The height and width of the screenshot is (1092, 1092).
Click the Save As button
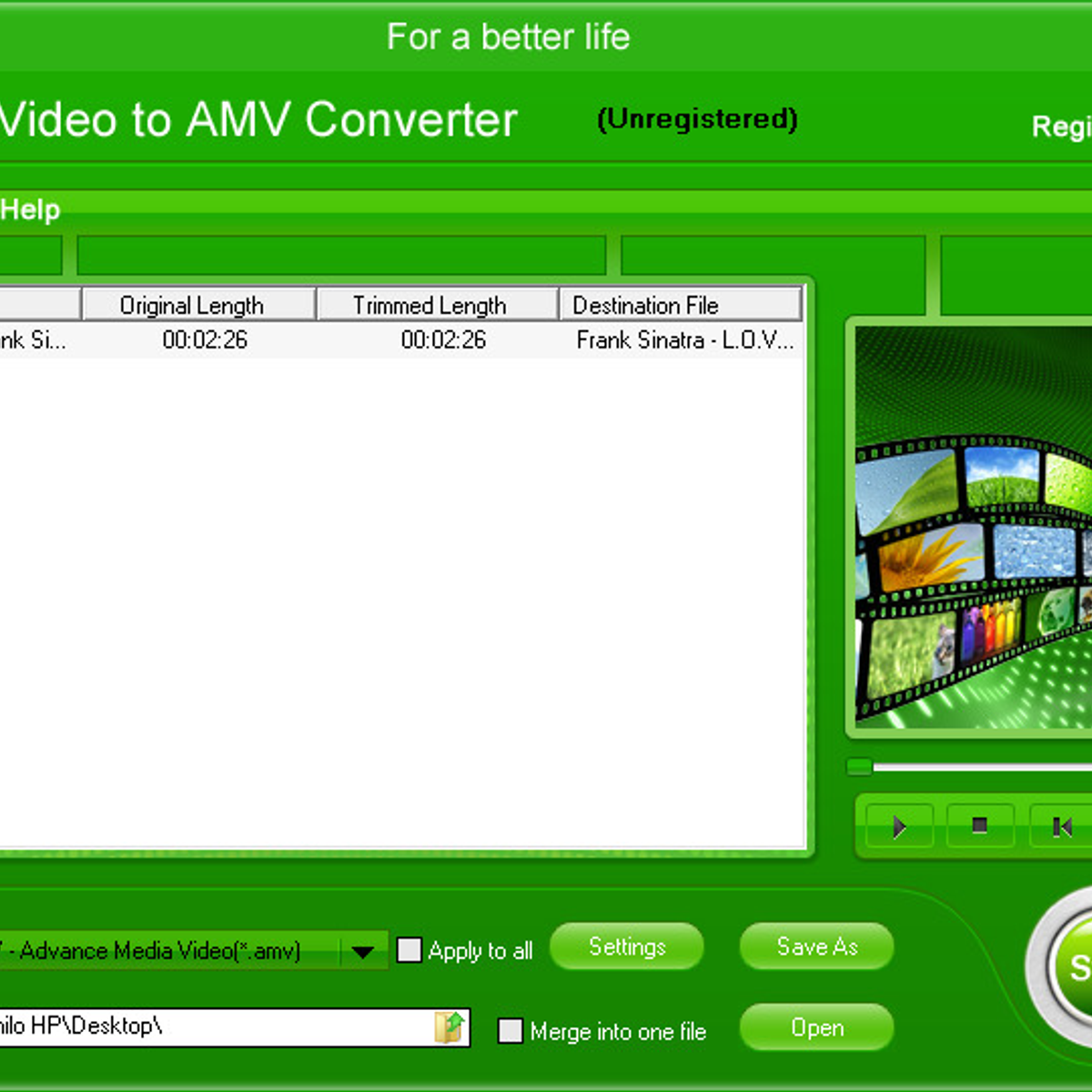[x=816, y=947]
